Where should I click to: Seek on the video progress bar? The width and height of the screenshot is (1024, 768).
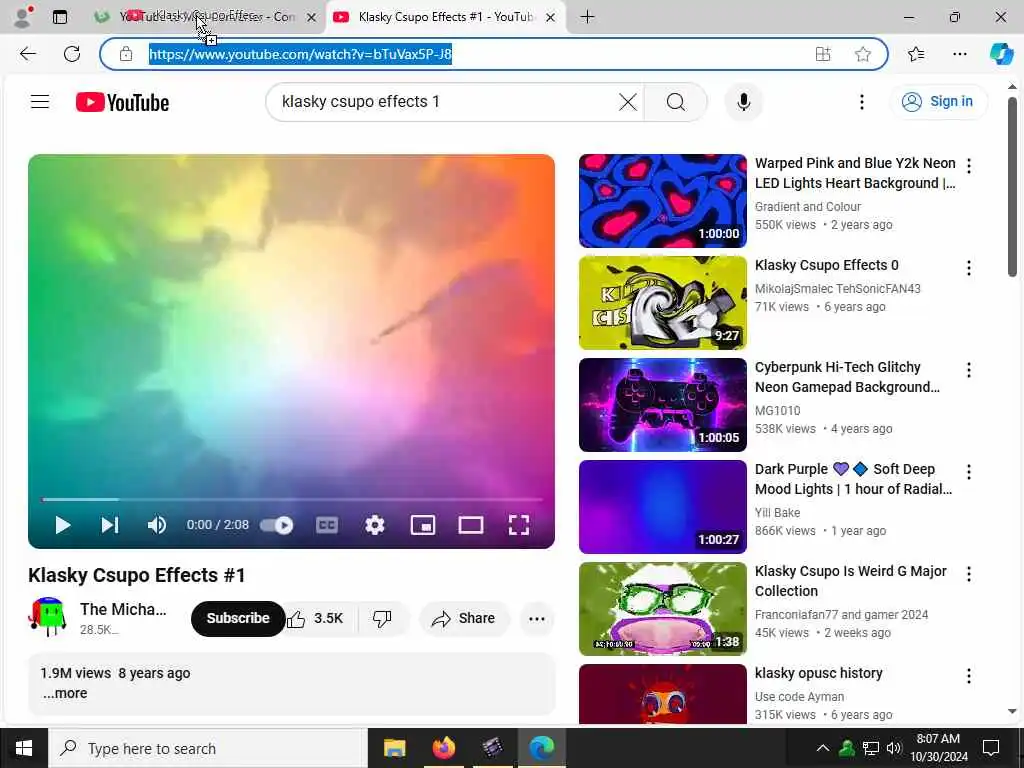coord(291,500)
